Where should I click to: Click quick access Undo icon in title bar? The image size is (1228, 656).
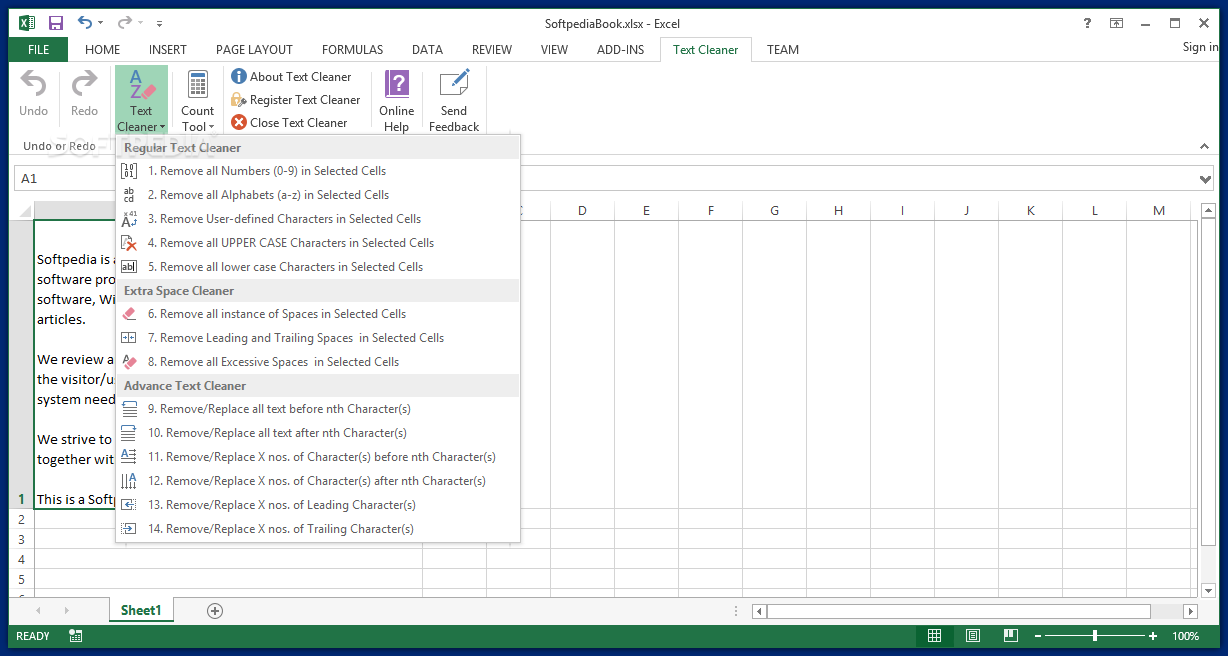click(x=85, y=23)
